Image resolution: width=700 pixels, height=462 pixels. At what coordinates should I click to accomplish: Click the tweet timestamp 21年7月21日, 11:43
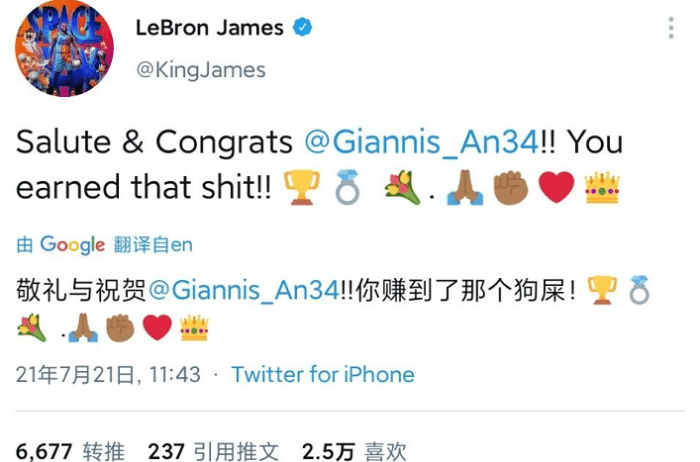pyautogui.click(x=108, y=374)
